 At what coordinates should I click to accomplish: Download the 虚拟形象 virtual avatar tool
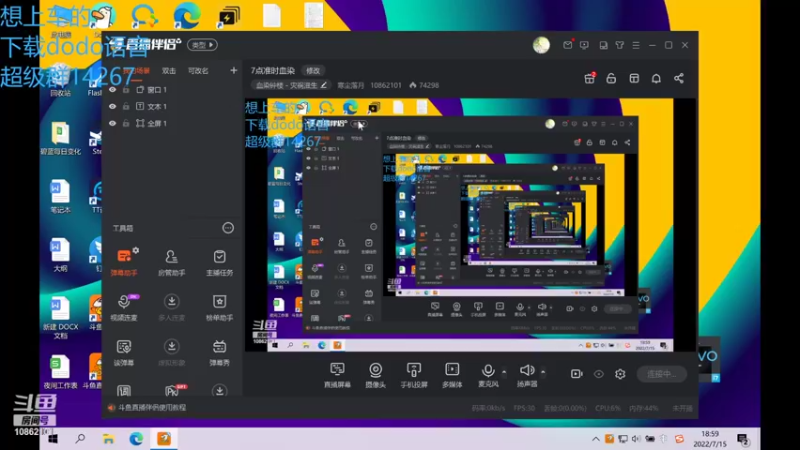(x=171, y=352)
